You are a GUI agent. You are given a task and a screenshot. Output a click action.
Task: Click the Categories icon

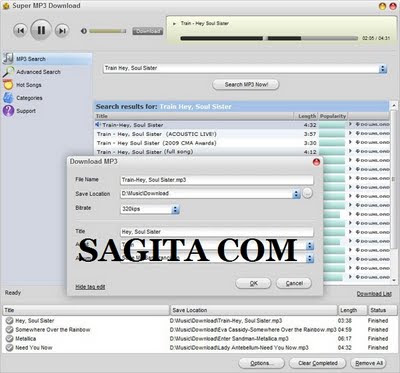click(8, 98)
